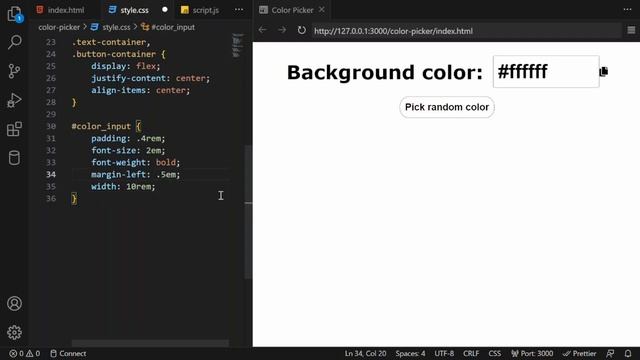Click the 'width: 10rem;' code line
The width and height of the screenshot is (640, 360).
pos(123,187)
